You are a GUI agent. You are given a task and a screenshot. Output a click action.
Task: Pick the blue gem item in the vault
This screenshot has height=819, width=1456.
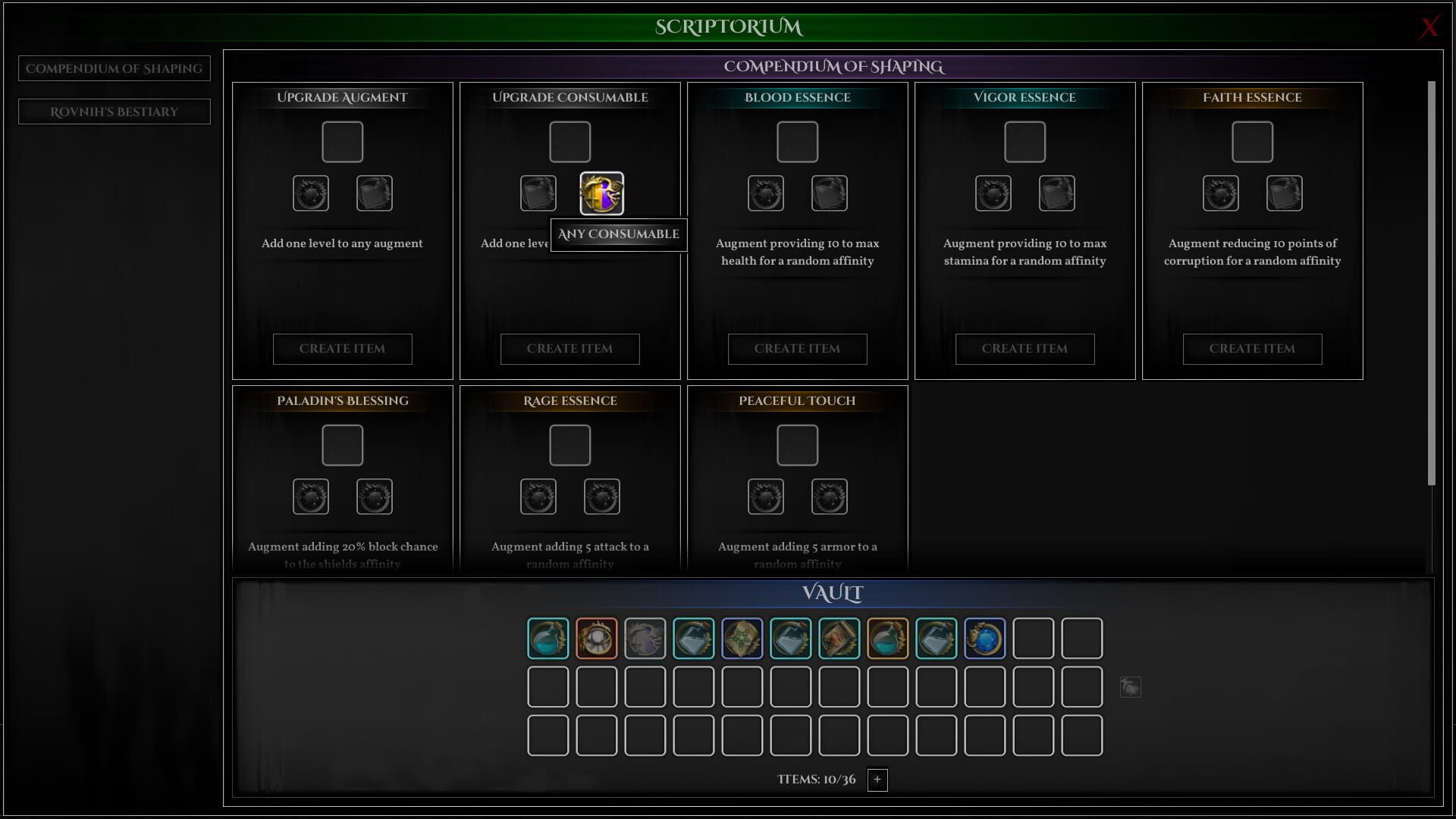pyautogui.click(x=984, y=638)
